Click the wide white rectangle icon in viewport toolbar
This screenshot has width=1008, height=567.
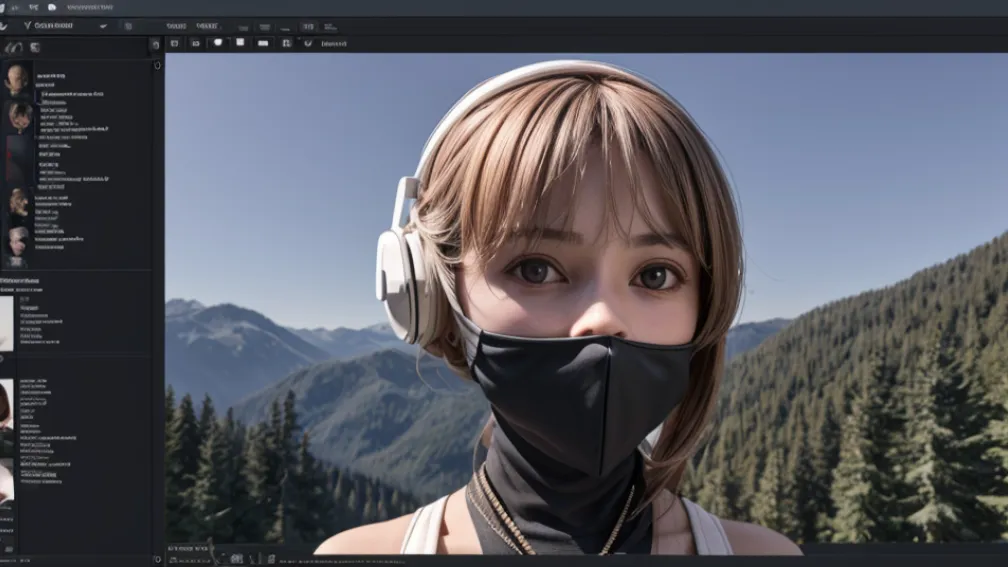[263, 44]
